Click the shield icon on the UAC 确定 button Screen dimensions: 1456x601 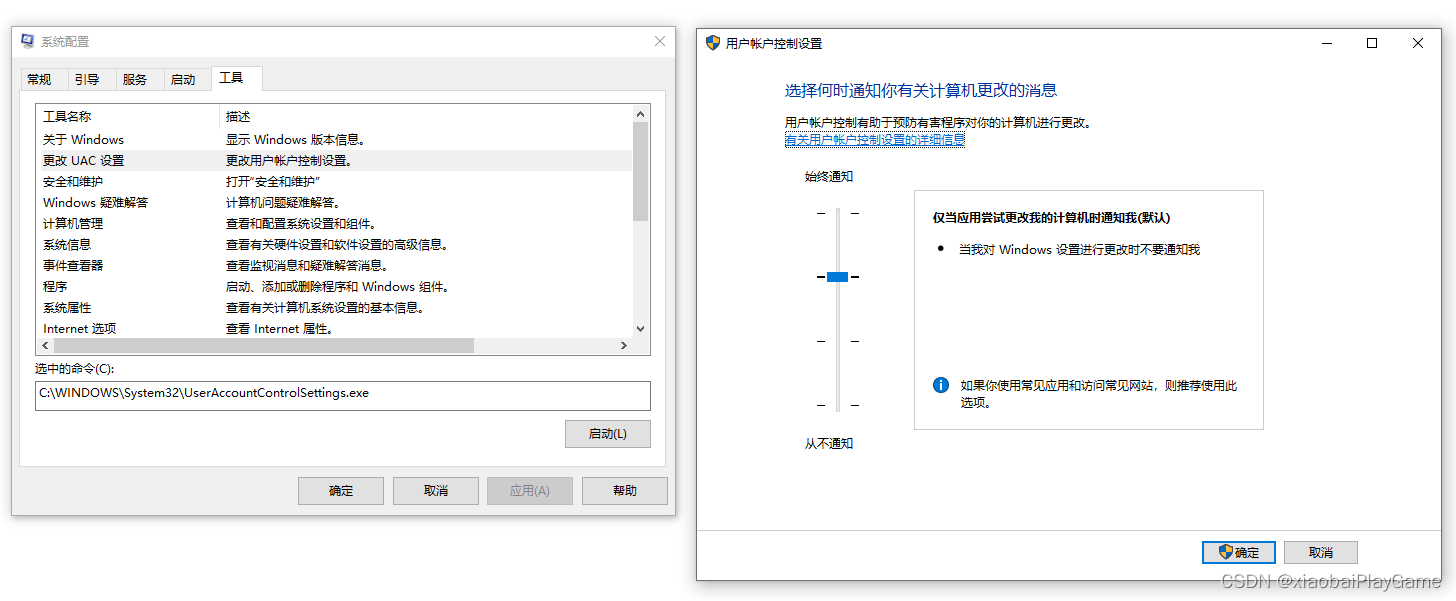tap(1225, 552)
